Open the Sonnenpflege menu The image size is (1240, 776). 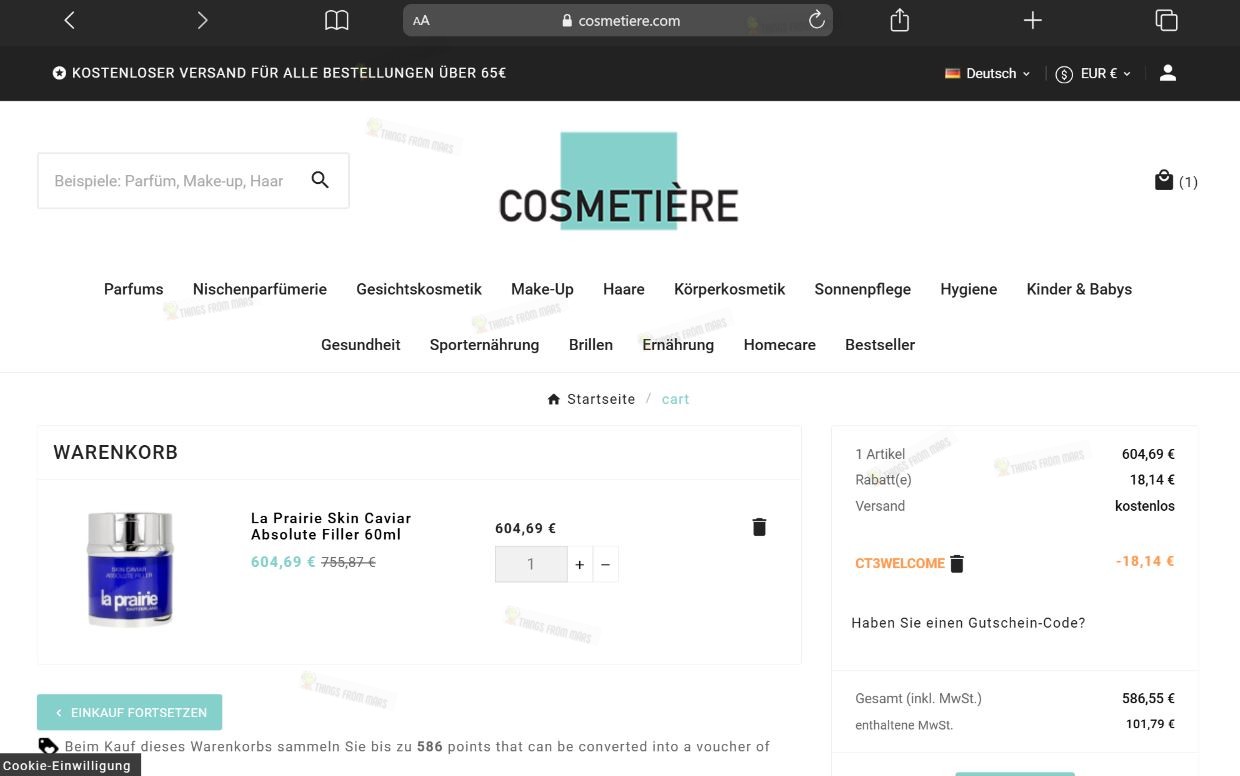pos(863,289)
